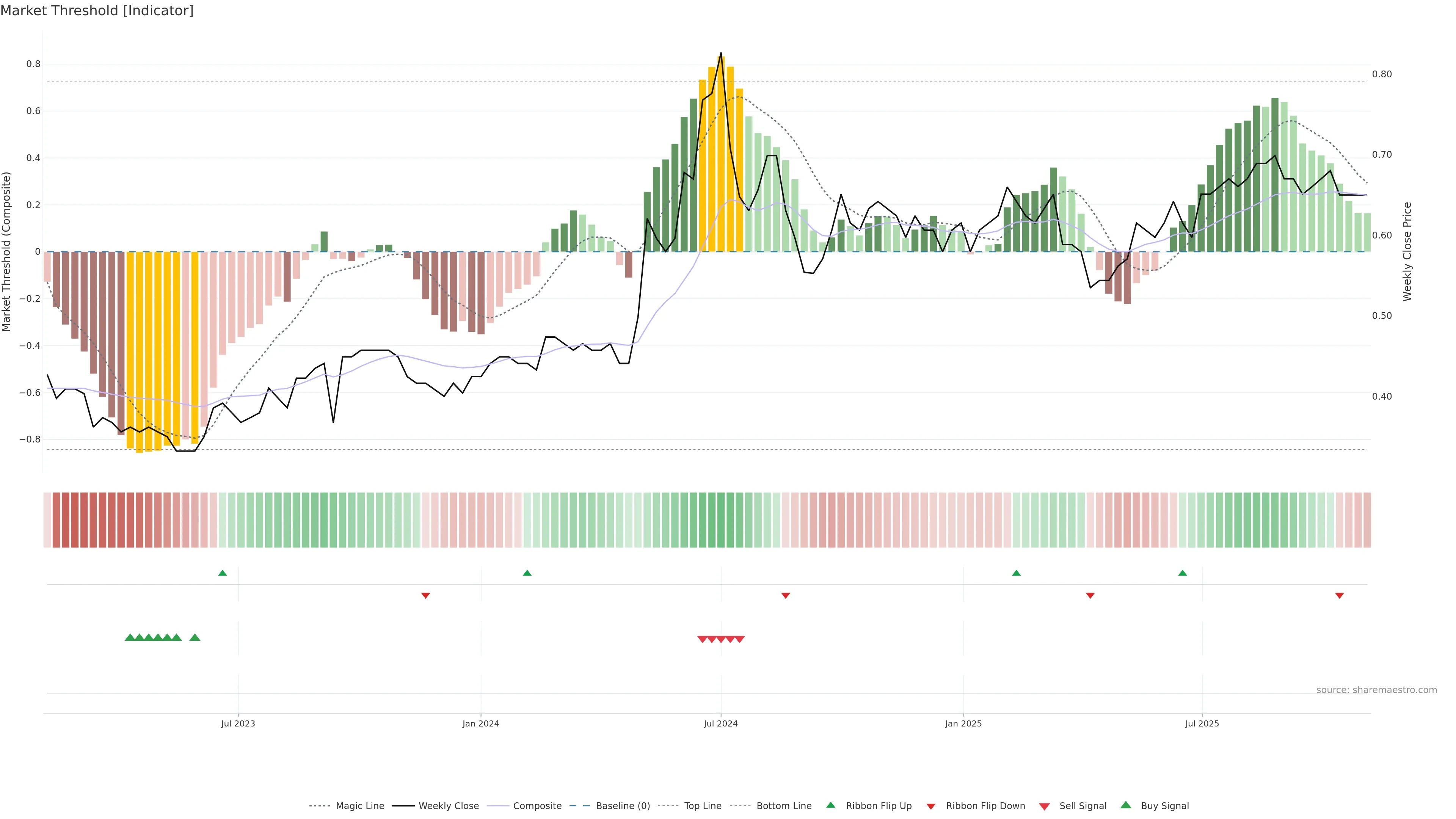Click the green flip-up marker before Jul 2023
Screen dimensions: 1456x819
coord(223,573)
